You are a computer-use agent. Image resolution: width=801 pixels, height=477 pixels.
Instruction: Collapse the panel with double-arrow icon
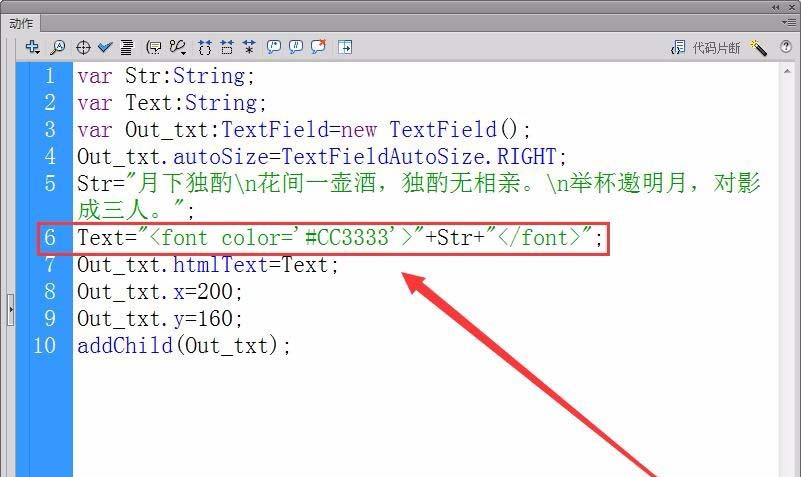[x=775, y=7]
